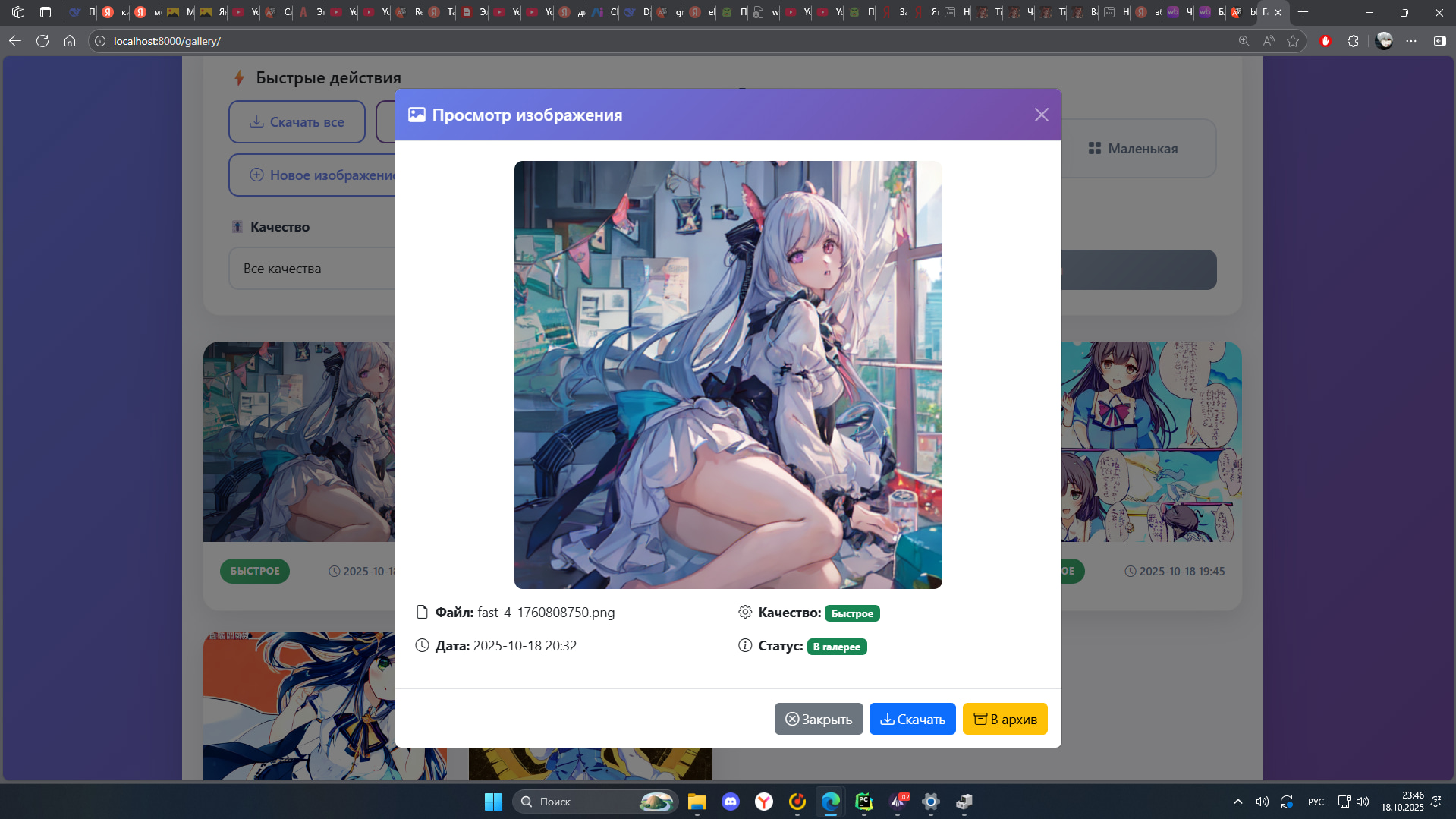The width and height of the screenshot is (1456, 819).
Task: Open the last pinned app at the taskbar's end
Action: [964, 802]
